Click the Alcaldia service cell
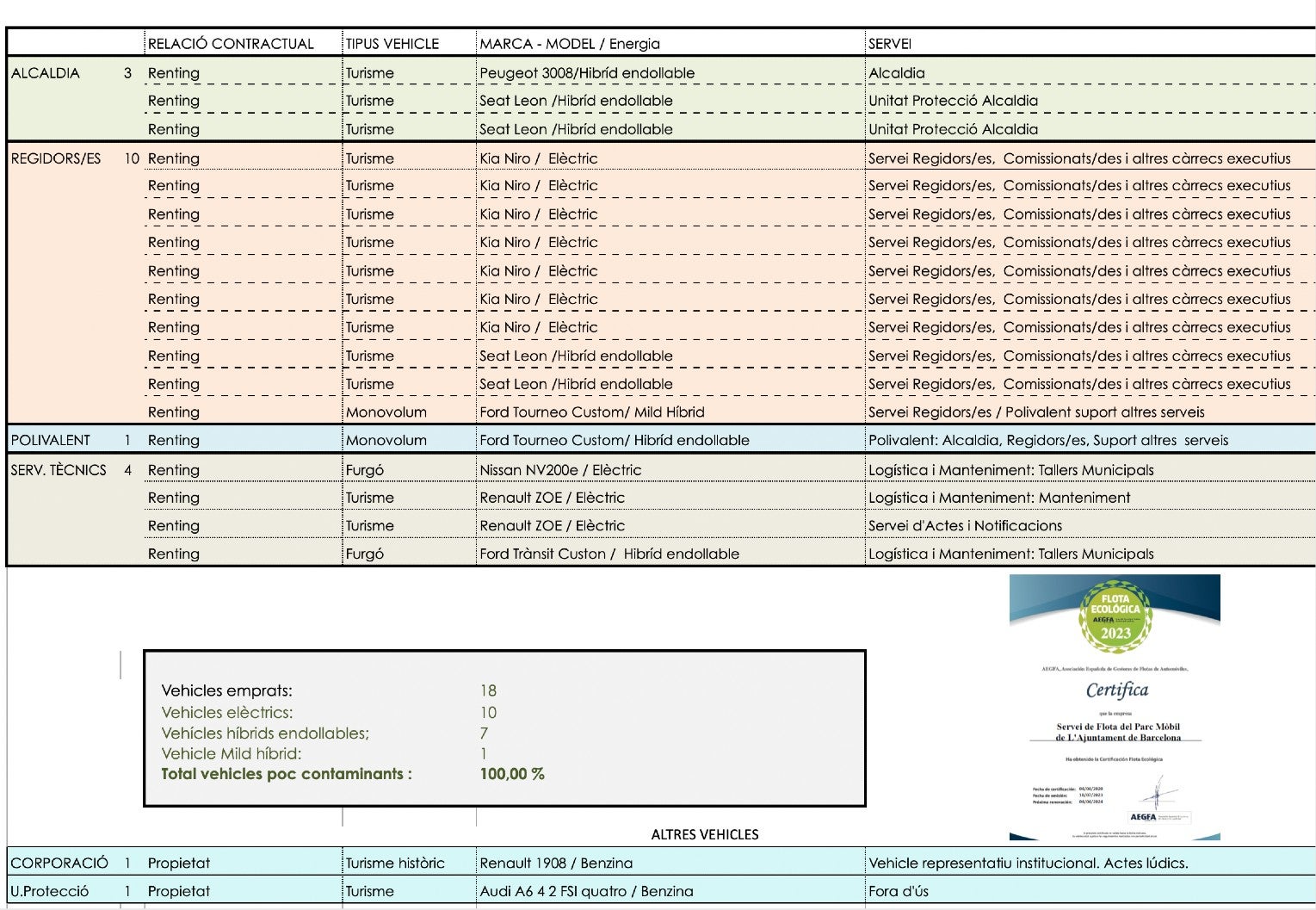Screen dimensions: 1316x910 click(897, 73)
